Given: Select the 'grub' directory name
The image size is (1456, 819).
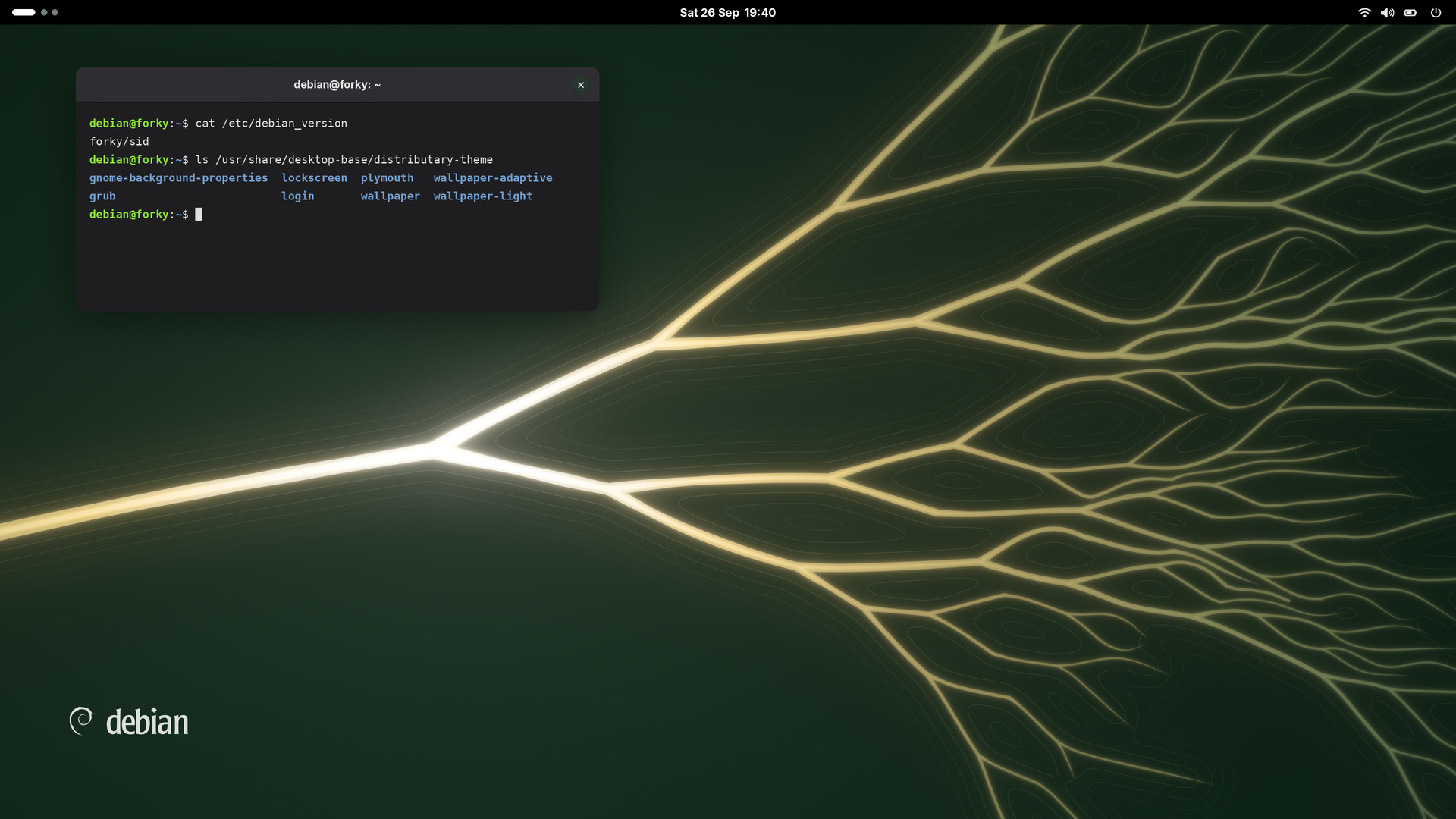Looking at the screenshot, I should pyautogui.click(x=102, y=196).
